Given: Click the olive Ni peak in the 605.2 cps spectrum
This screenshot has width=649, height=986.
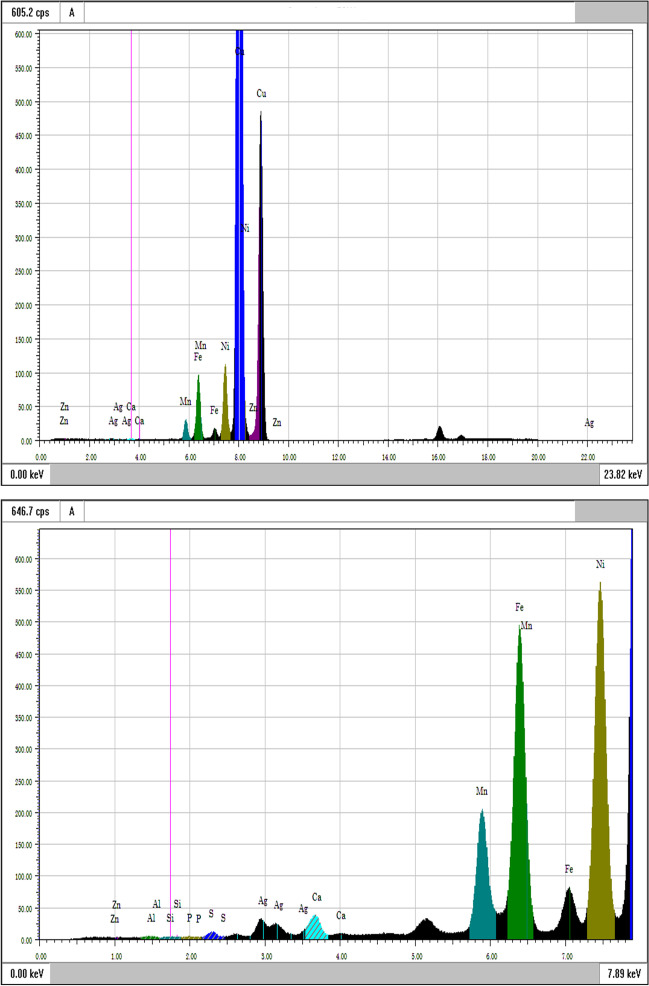Looking at the screenshot, I should click(225, 409).
